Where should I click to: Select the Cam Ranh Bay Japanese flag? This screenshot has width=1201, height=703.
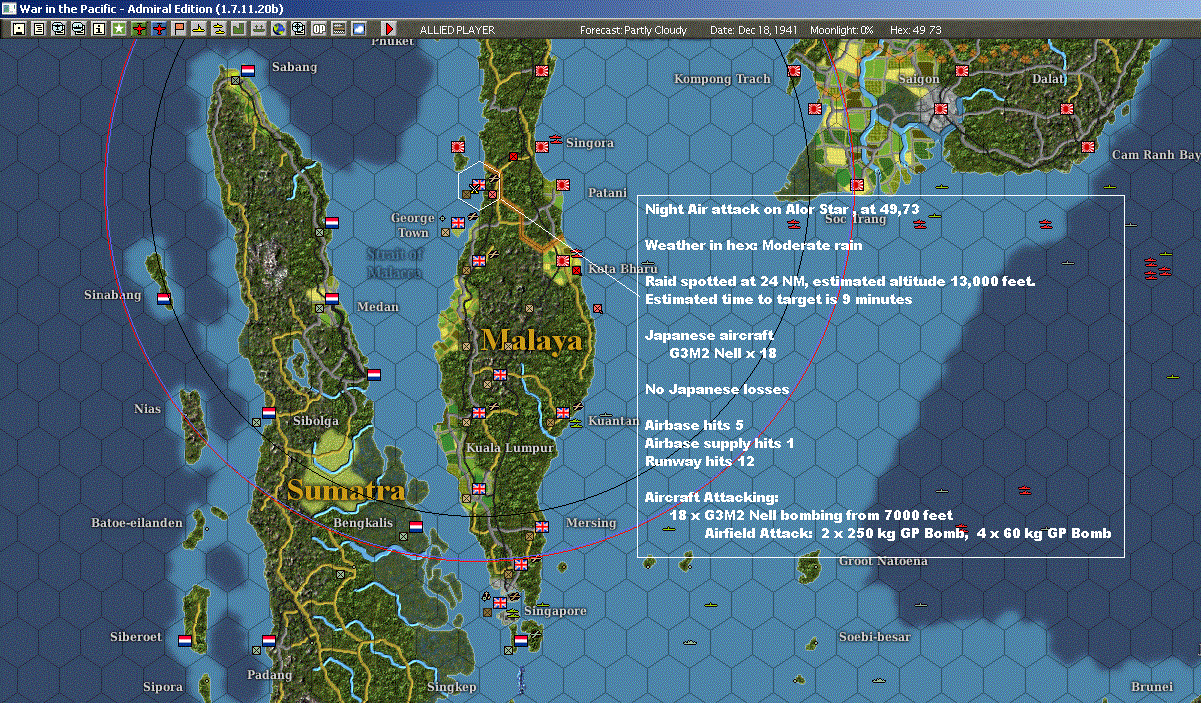pyautogui.click(x=1090, y=146)
